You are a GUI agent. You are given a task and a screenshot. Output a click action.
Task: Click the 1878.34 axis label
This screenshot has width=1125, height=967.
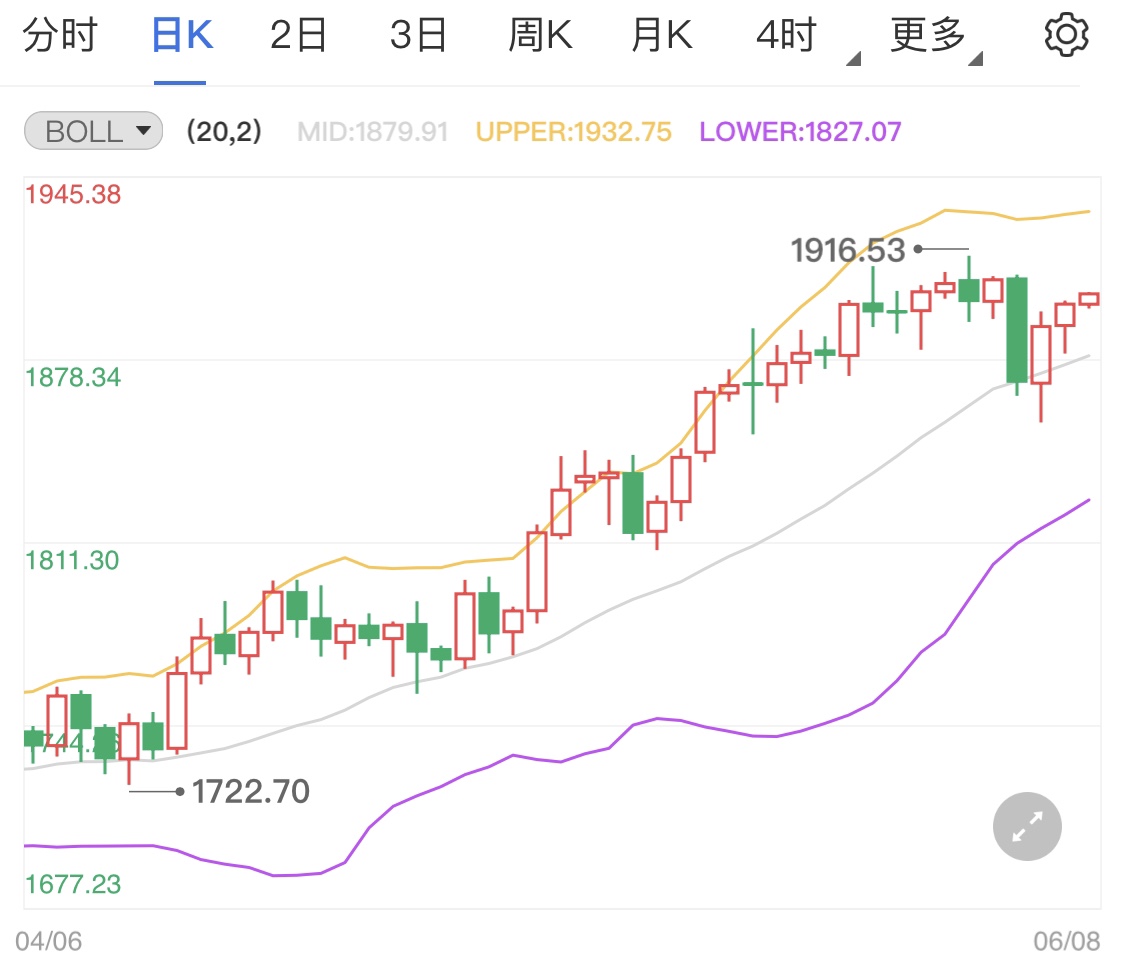73,377
